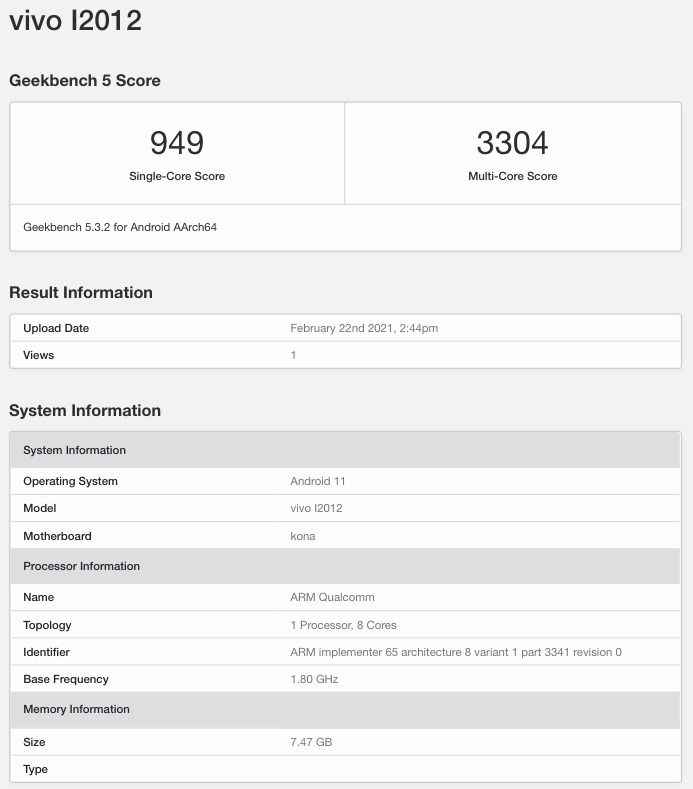Click the Processor Information header row
This screenshot has width=693, height=789.
click(345, 566)
